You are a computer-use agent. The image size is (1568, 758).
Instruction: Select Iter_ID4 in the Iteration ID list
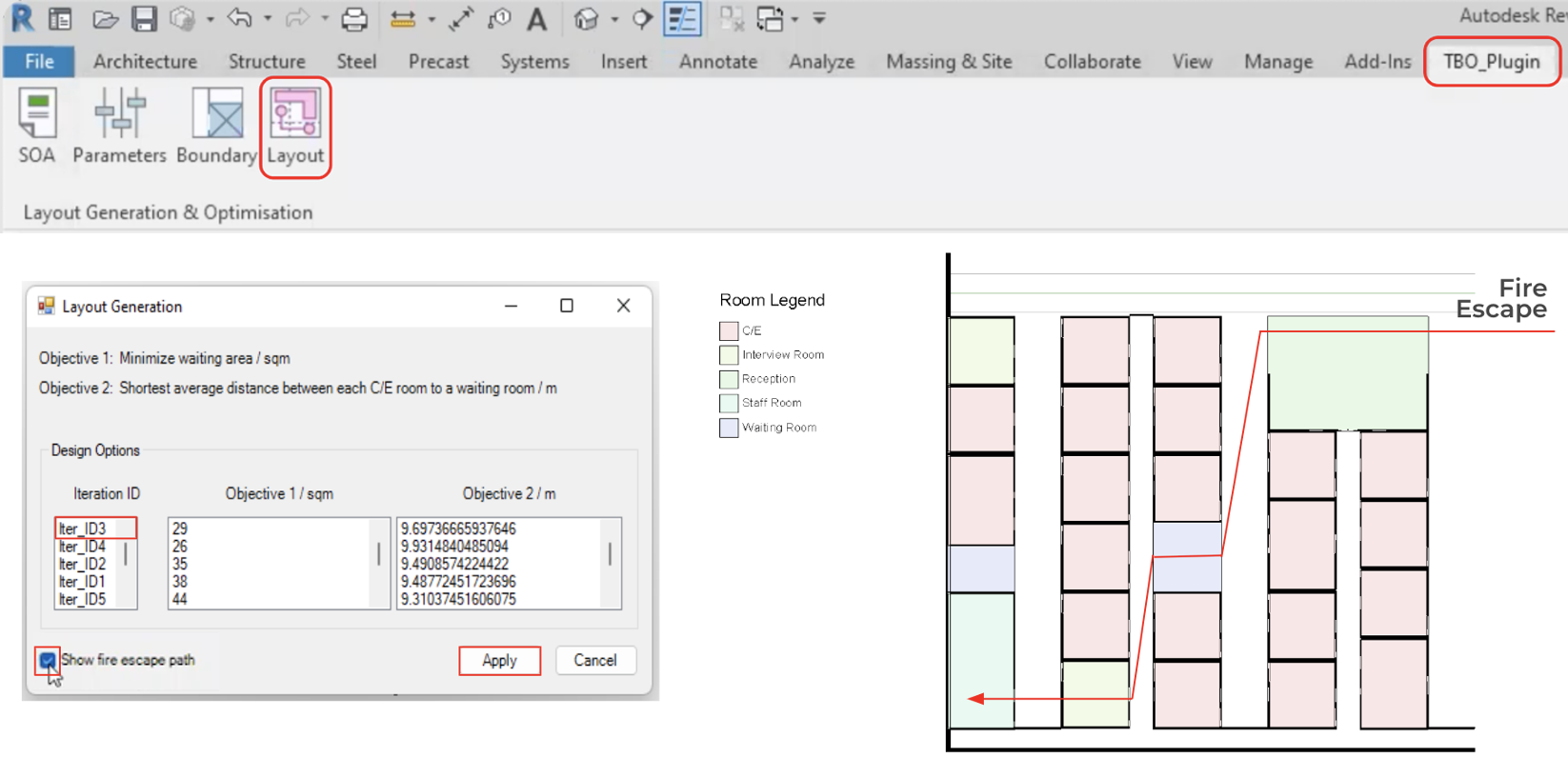83,547
